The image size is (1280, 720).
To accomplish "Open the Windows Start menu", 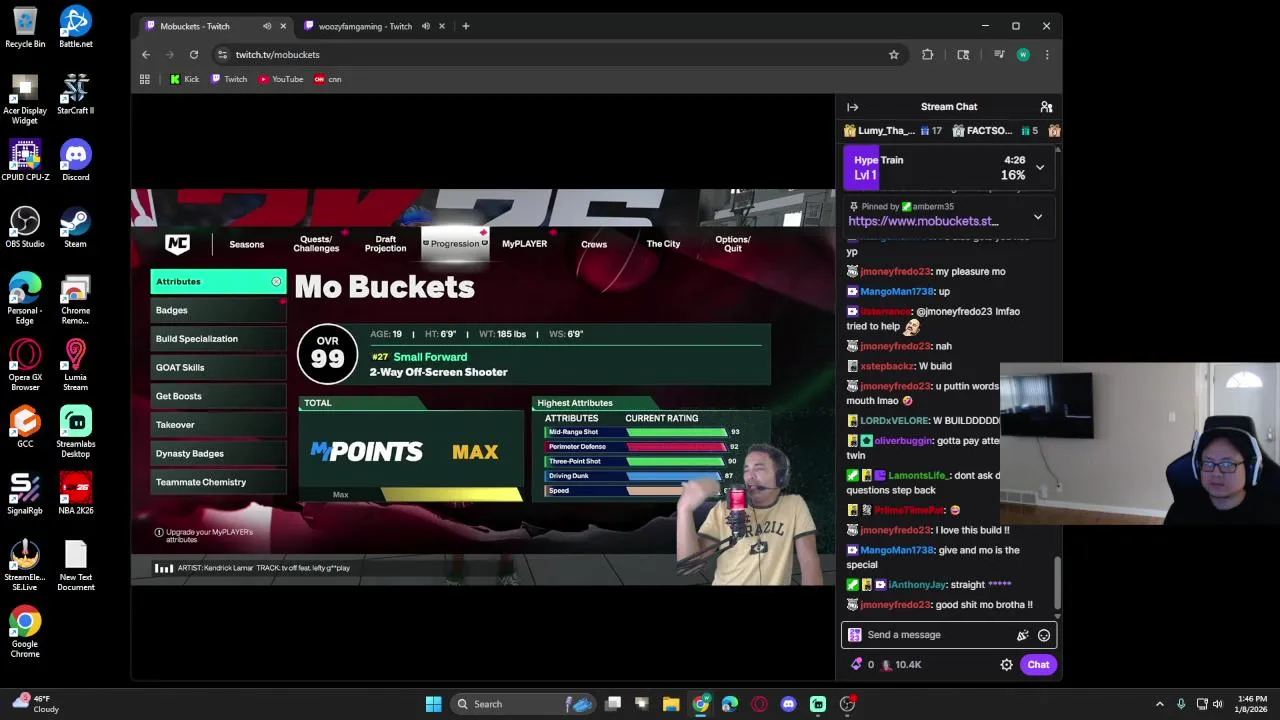I will 433,704.
